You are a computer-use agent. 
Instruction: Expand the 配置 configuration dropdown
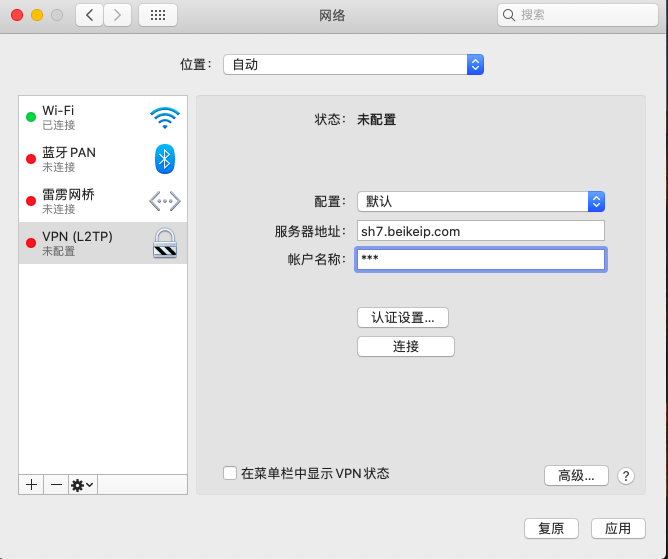click(x=480, y=201)
